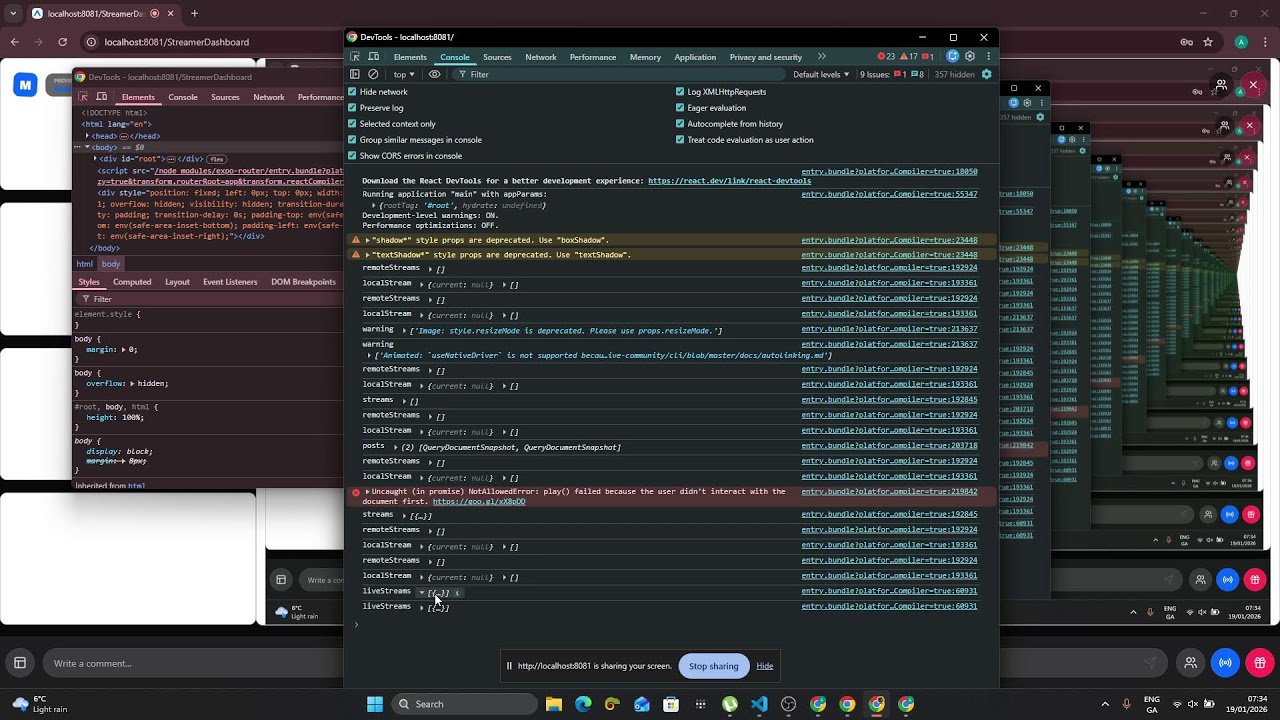Open DOM Breakpoints tab in background DevTools

[x=303, y=282]
